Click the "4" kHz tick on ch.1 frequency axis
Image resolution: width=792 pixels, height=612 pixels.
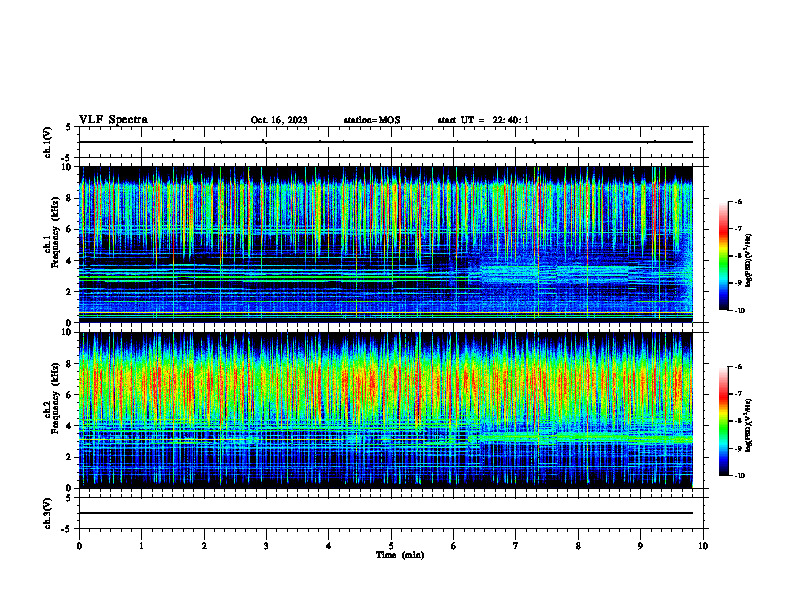coord(70,261)
